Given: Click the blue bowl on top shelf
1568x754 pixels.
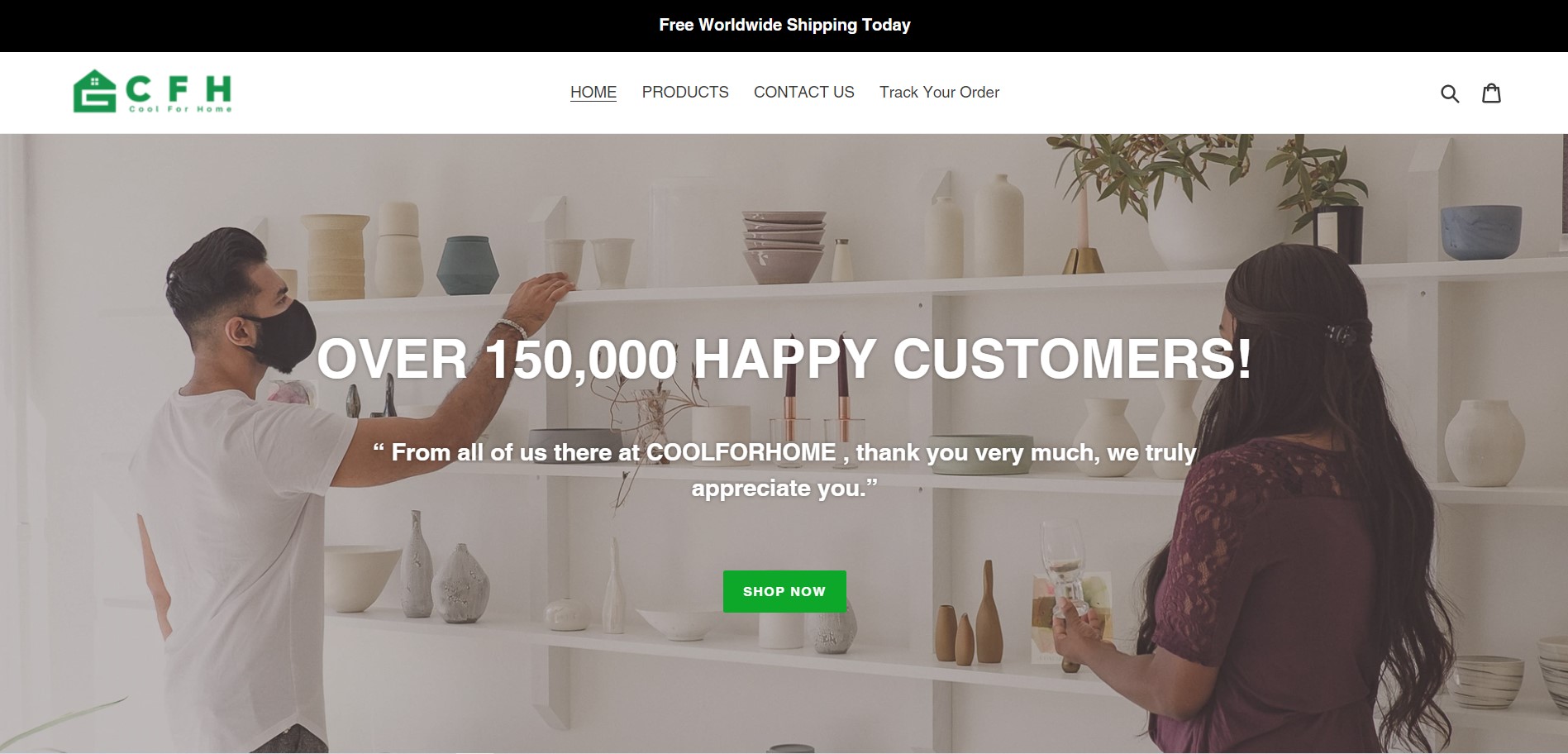Looking at the screenshot, I should pos(1480,231).
